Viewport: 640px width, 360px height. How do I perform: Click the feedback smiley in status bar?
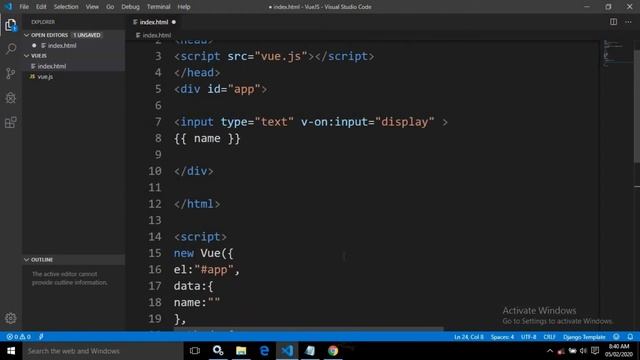click(x=616, y=337)
